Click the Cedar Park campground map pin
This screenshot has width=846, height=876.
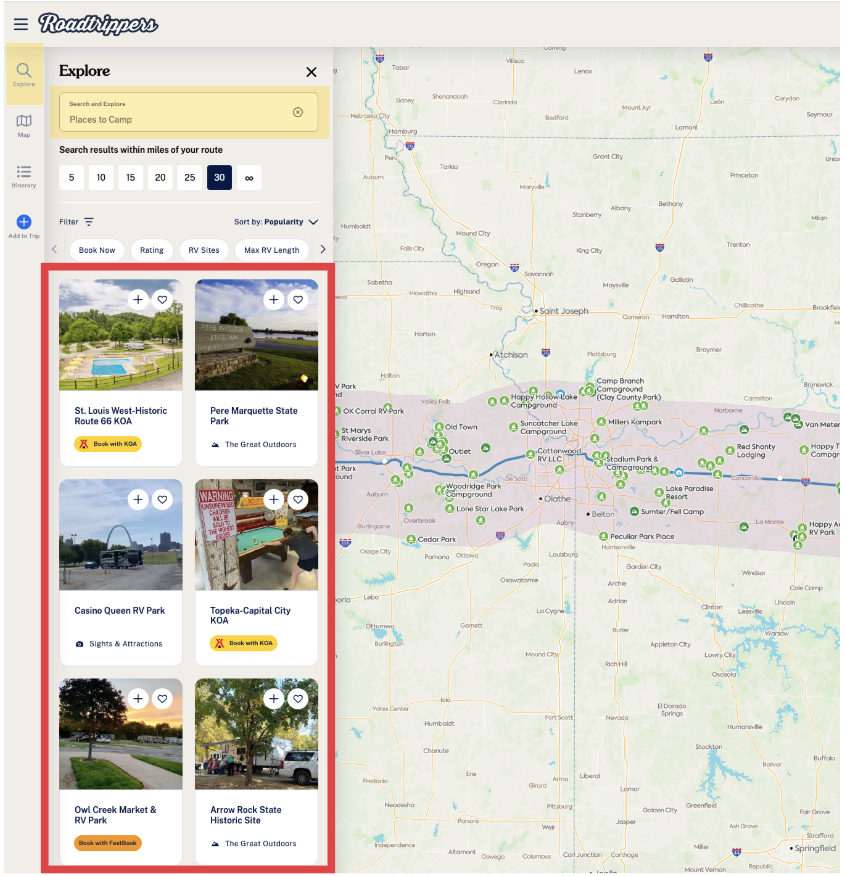tap(411, 539)
